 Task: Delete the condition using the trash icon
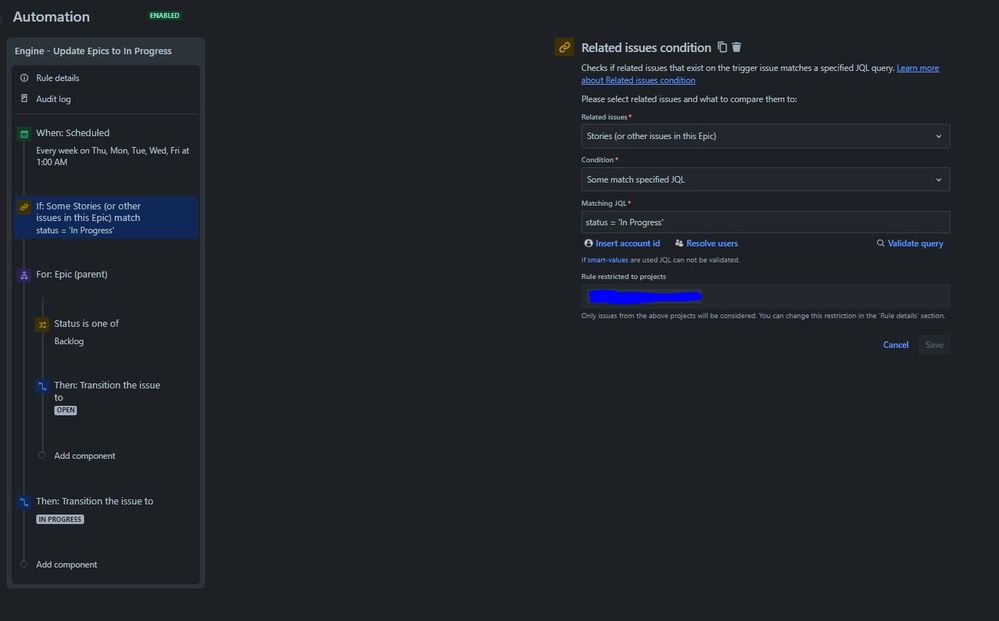click(x=737, y=46)
